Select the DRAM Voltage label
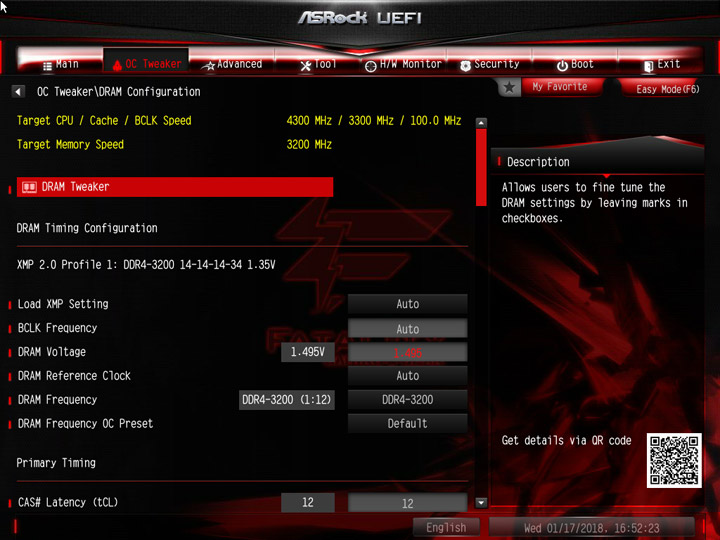The height and width of the screenshot is (540, 720). (52, 352)
